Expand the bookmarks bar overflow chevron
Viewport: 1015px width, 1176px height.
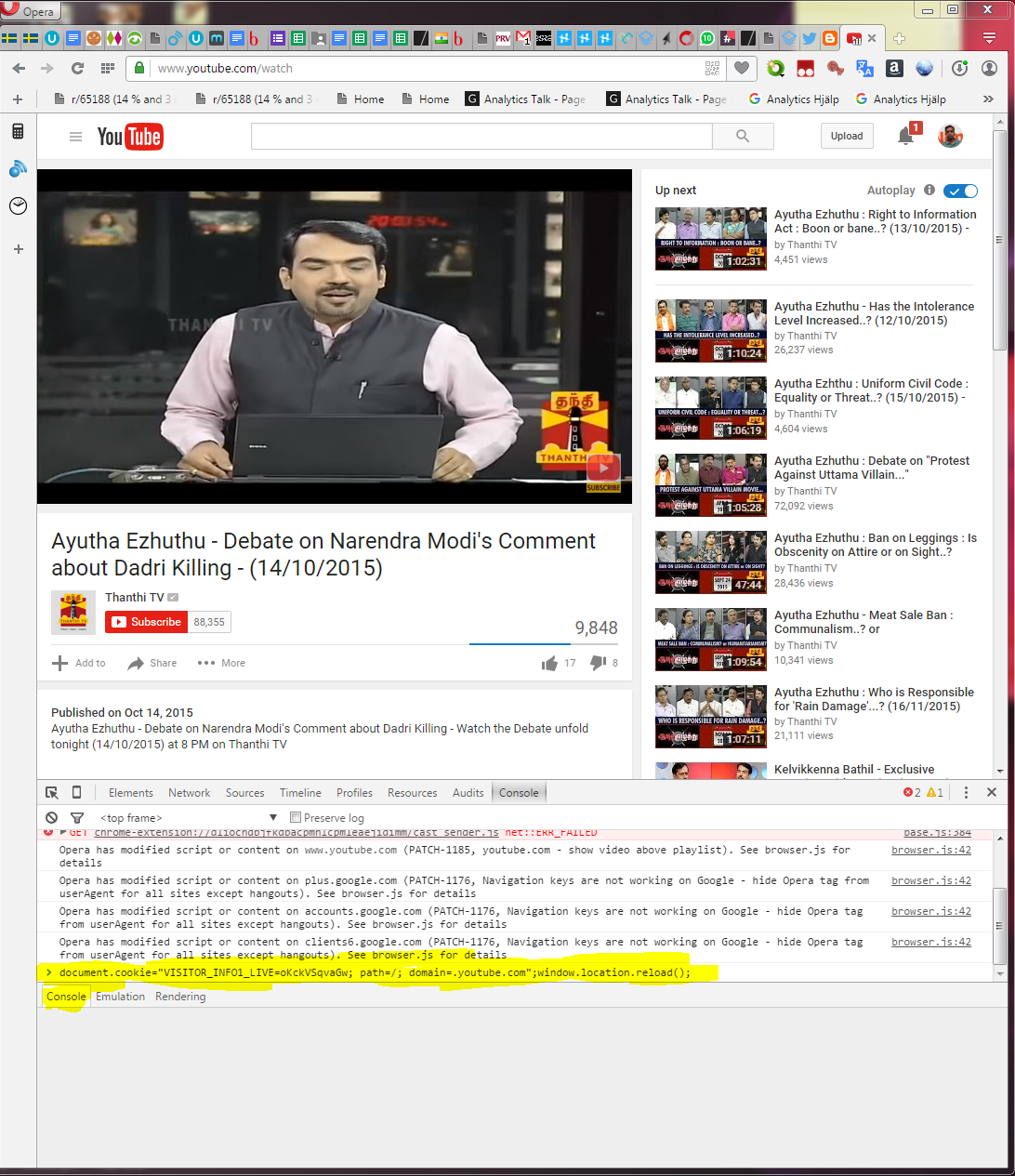pos(988,99)
